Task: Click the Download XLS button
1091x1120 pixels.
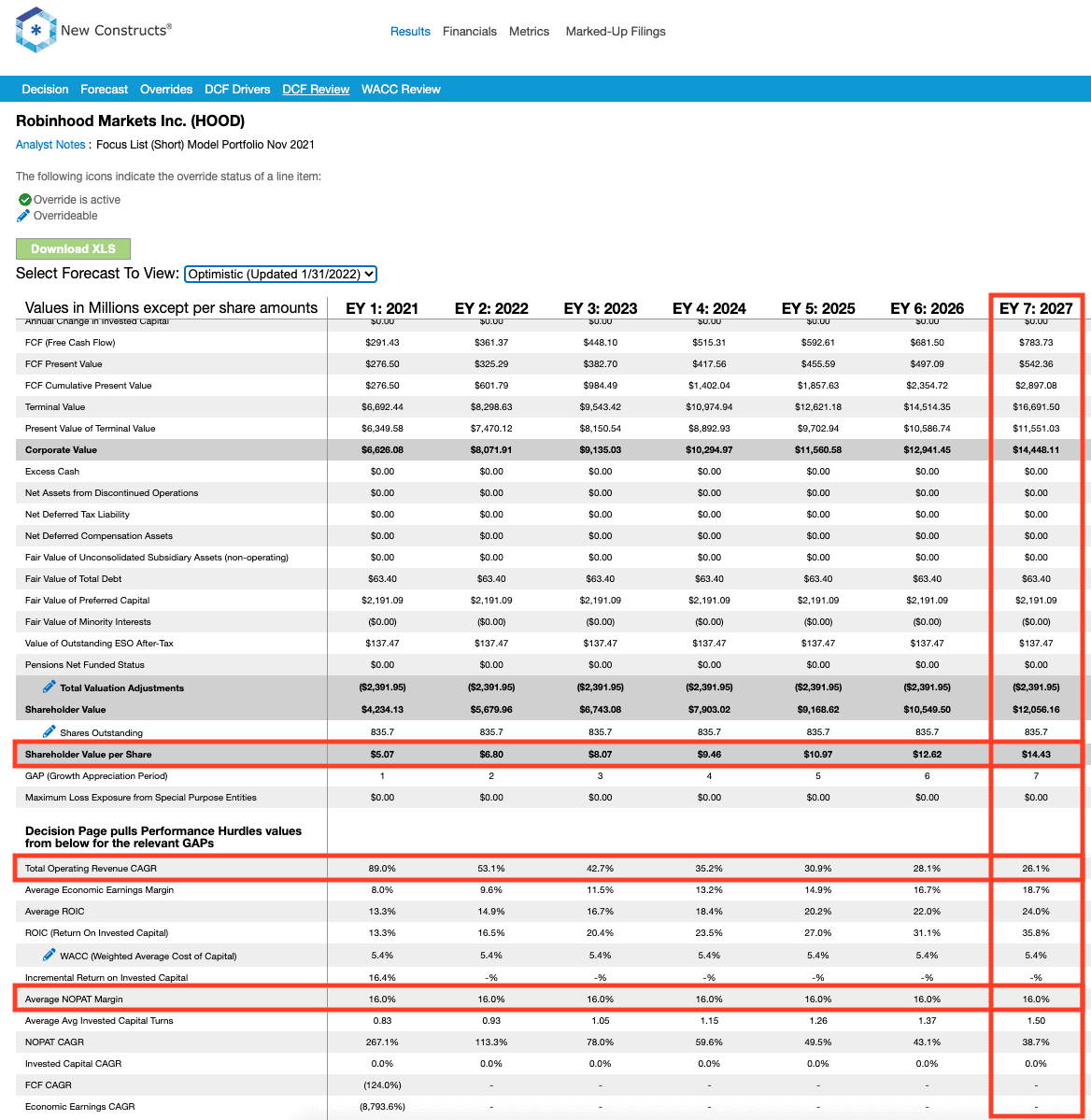Action: 73,248
